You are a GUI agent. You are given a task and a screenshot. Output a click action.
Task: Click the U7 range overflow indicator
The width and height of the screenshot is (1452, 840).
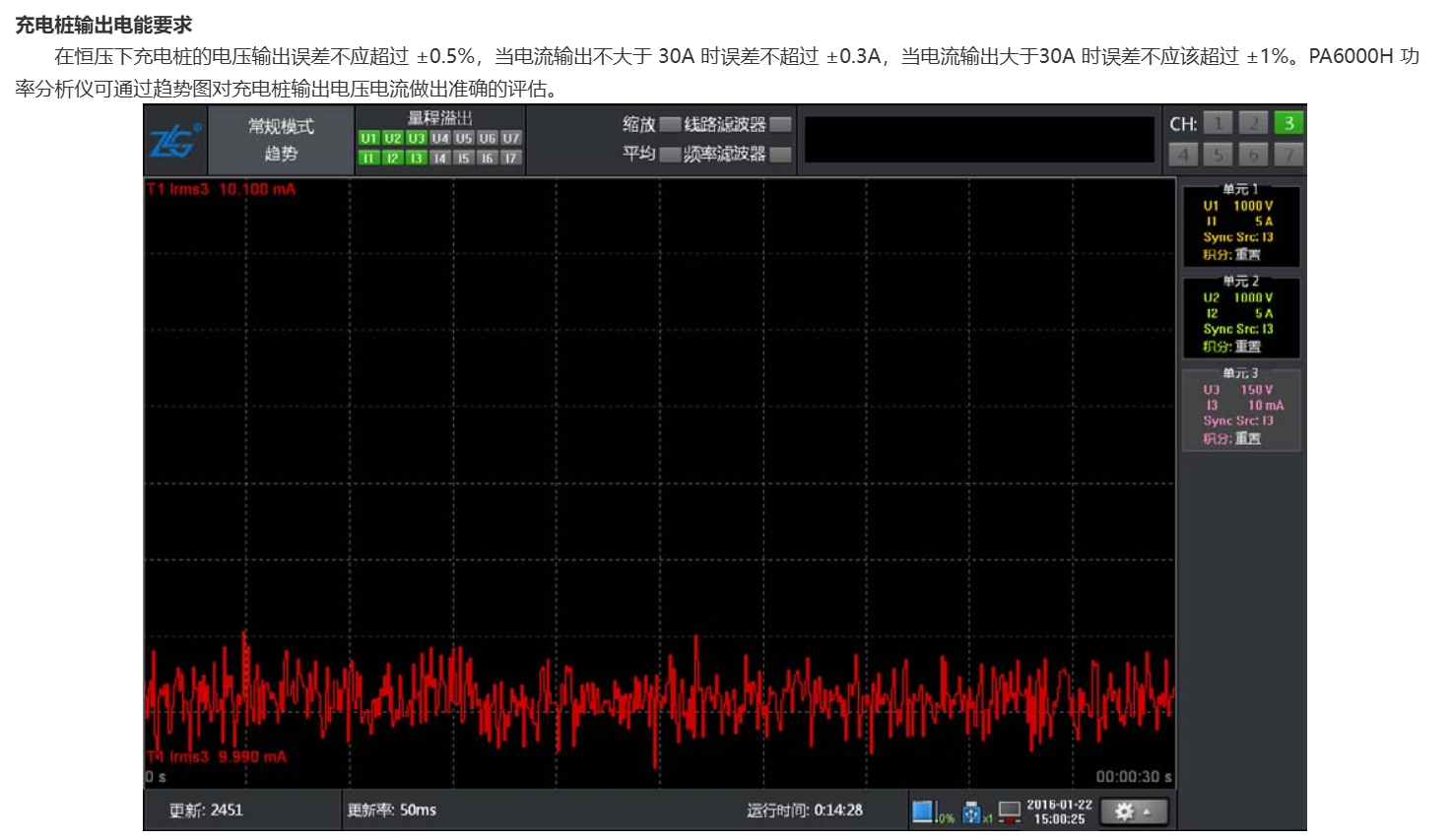click(510, 138)
